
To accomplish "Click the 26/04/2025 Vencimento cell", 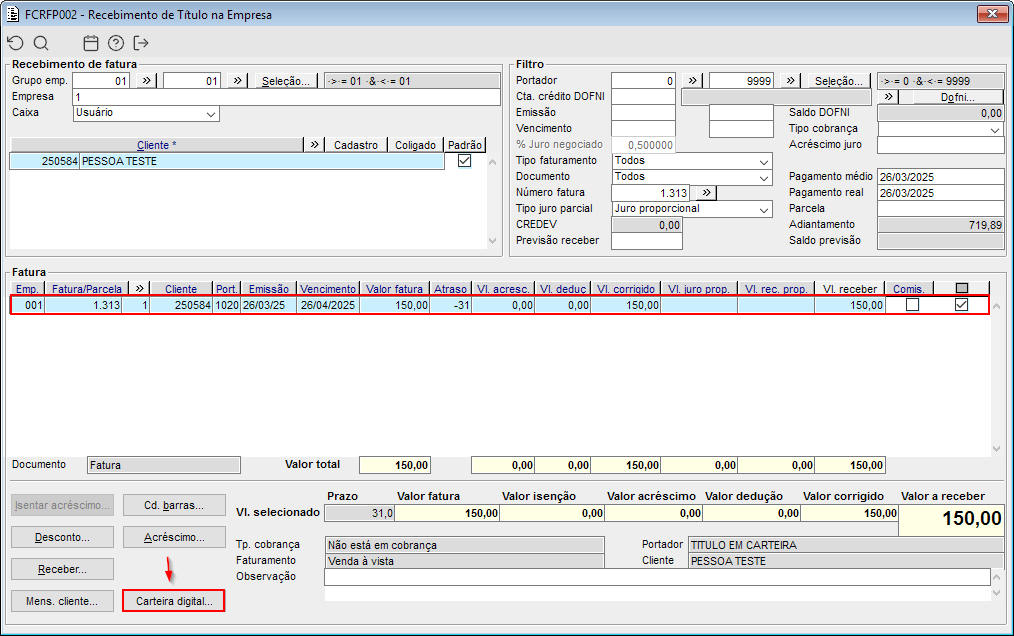I will [328, 305].
